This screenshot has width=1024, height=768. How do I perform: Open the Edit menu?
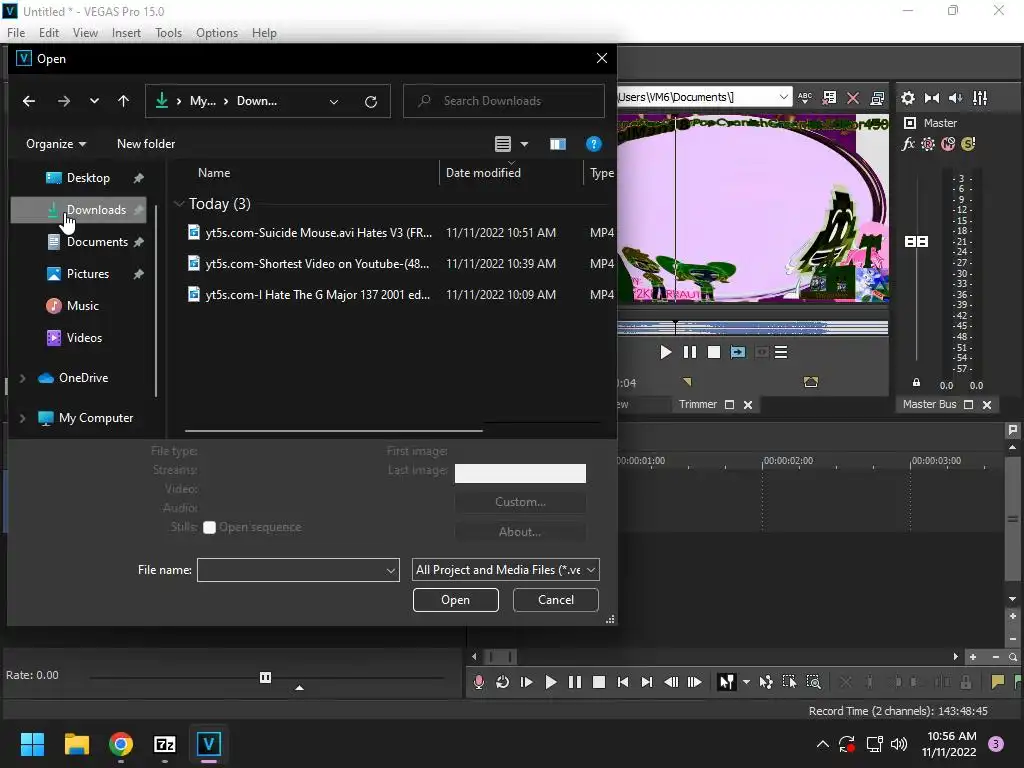tap(49, 33)
